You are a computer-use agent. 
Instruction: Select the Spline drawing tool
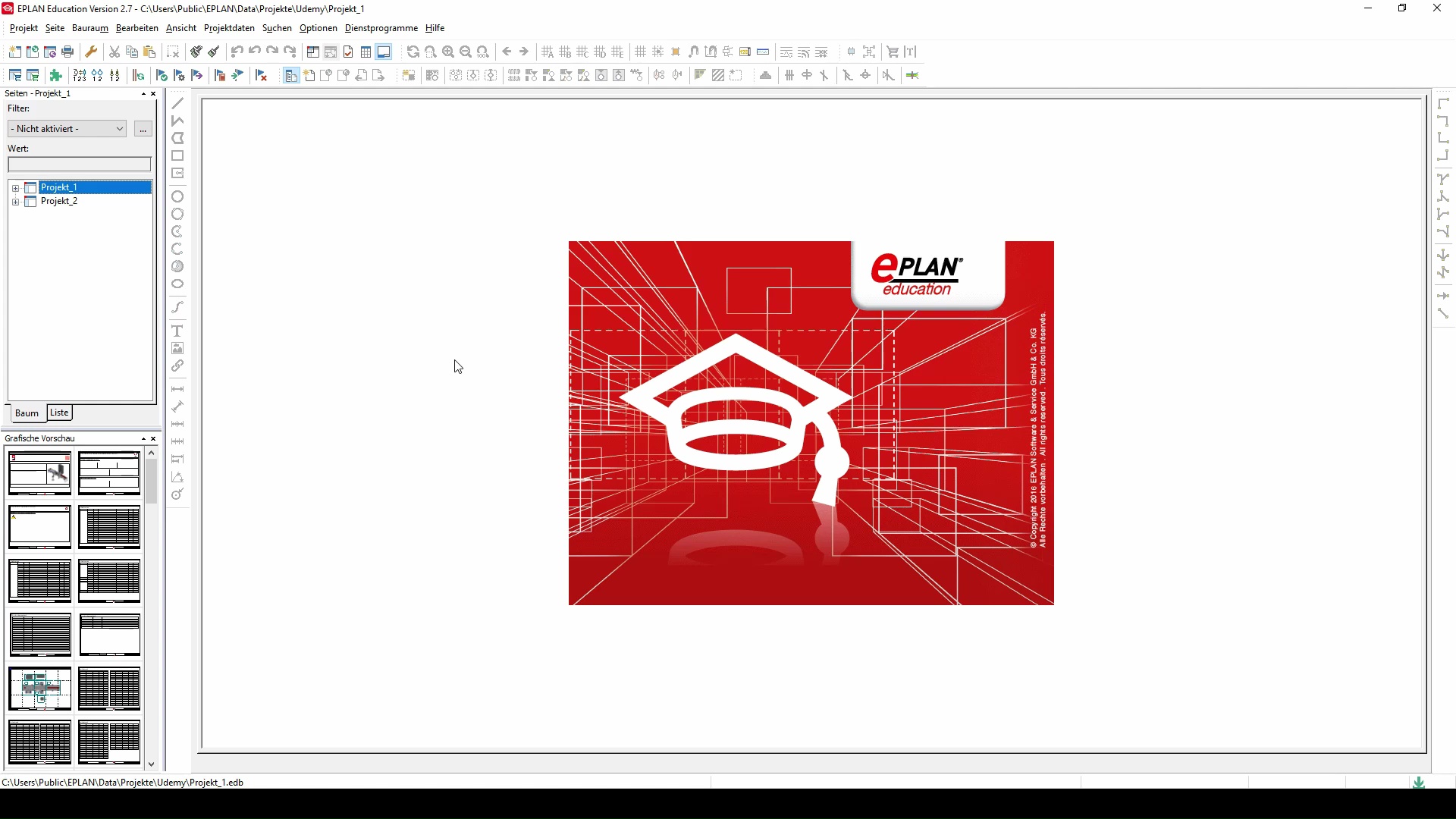click(x=178, y=307)
